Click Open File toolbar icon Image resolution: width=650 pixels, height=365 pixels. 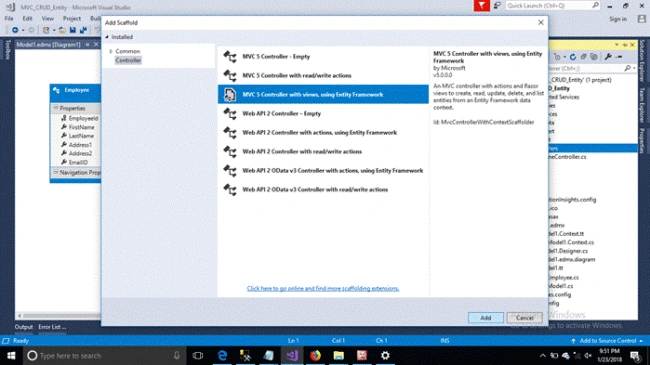point(62,30)
